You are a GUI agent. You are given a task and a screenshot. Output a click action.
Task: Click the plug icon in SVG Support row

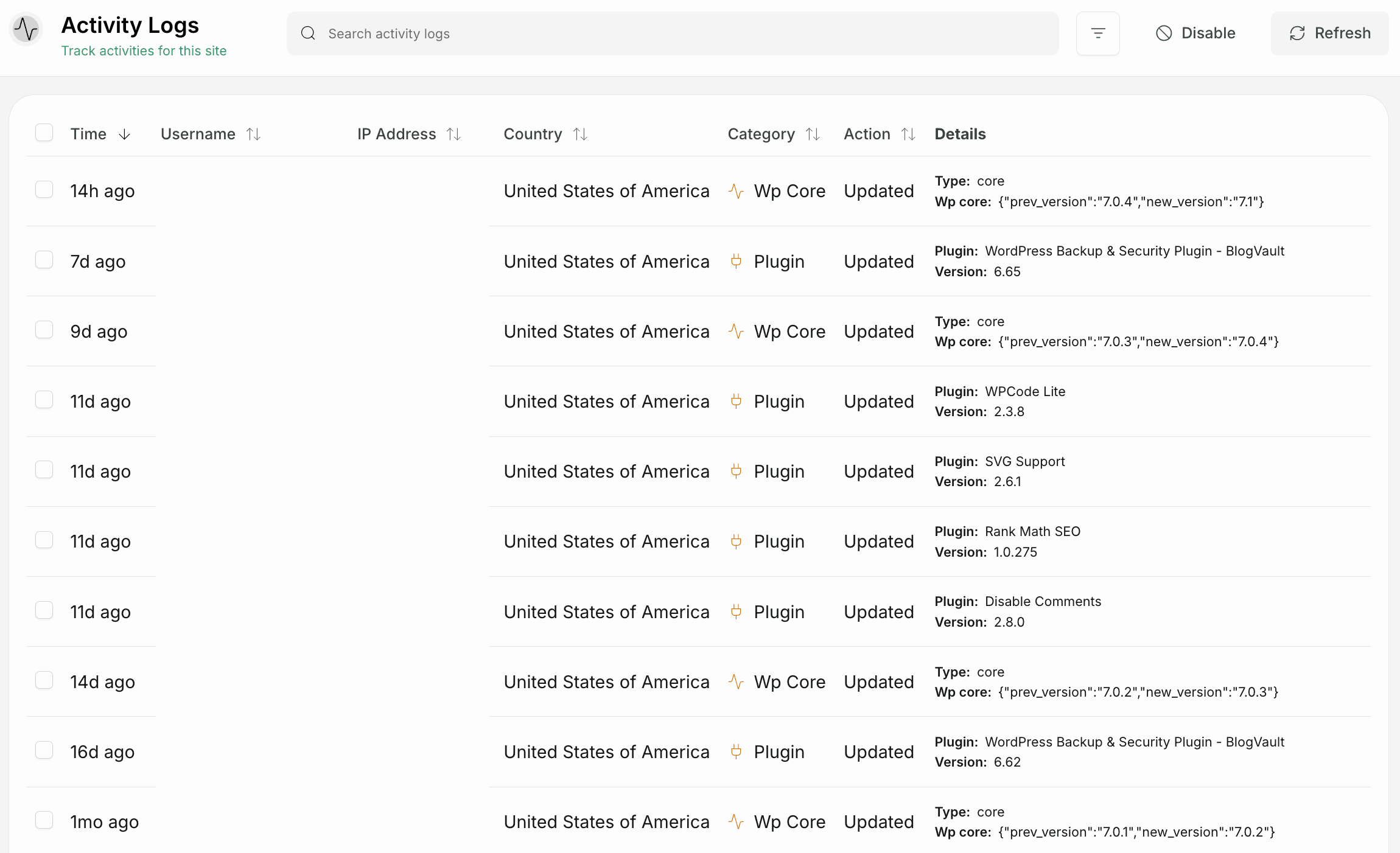pos(736,472)
